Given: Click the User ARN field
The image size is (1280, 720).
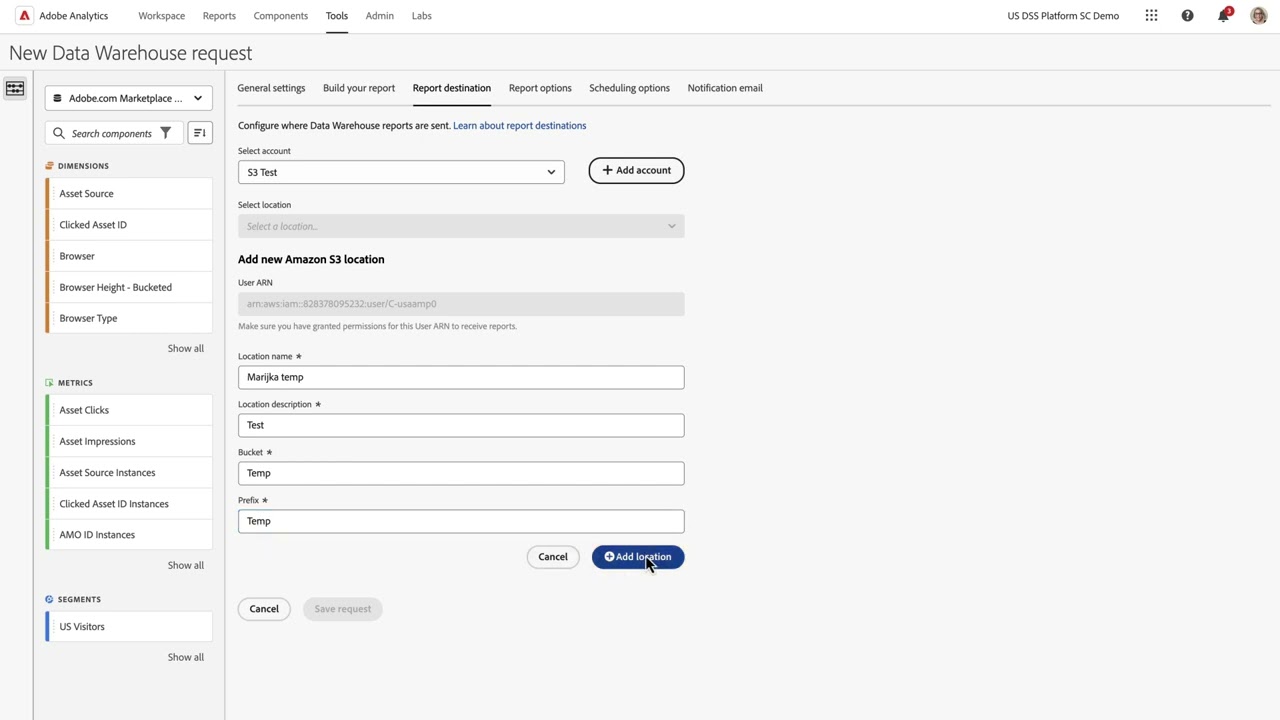Looking at the screenshot, I should [461, 304].
